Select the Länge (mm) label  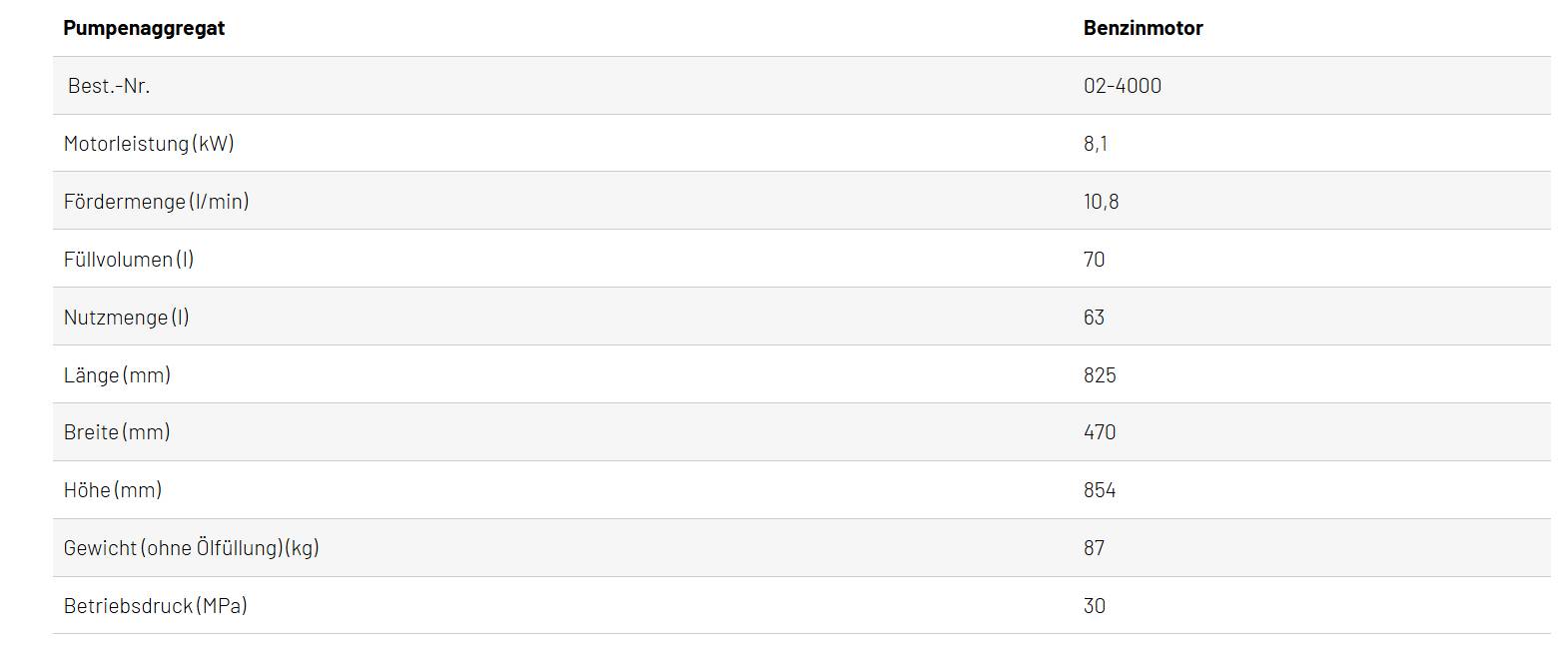tap(117, 375)
